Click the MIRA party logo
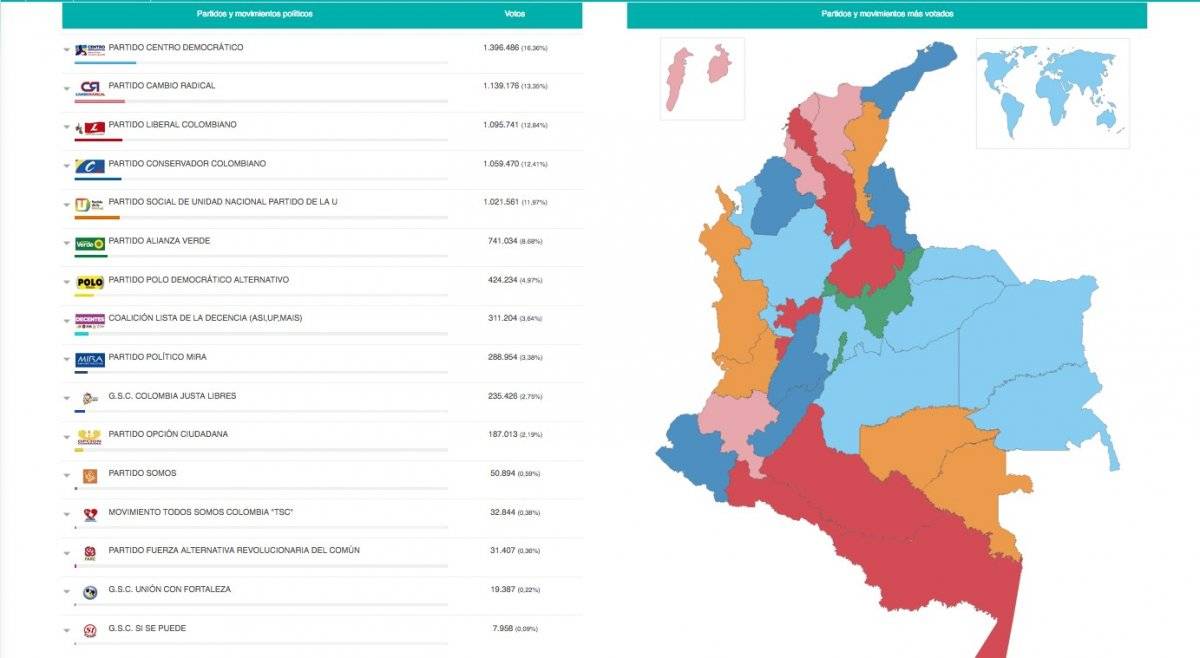 tap(90, 358)
